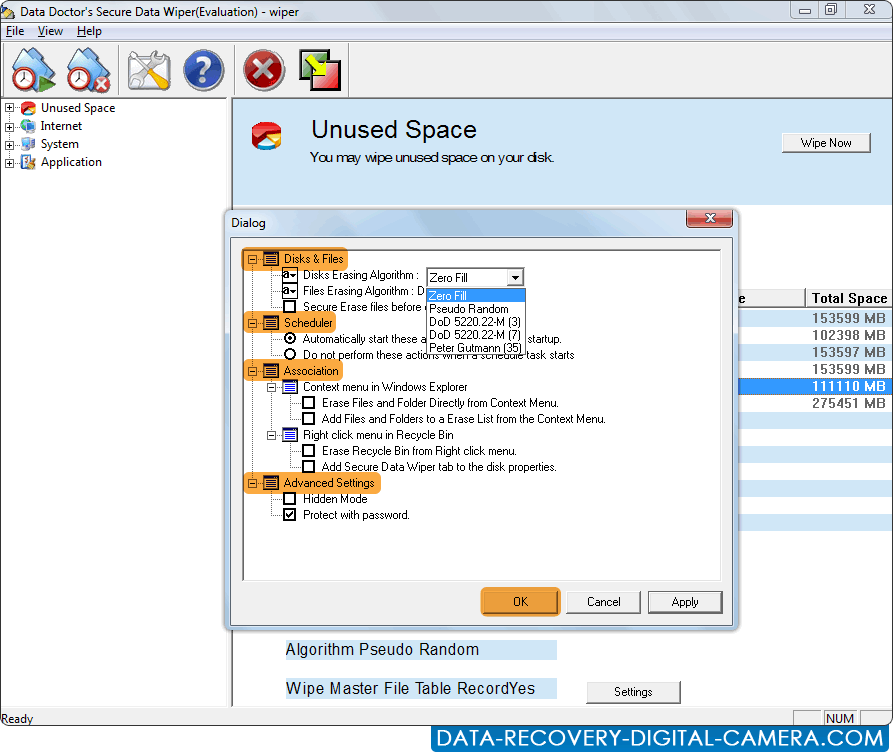Toggle Secure Erase files before checkbox
This screenshot has height=752, width=893.
(x=290, y=307)
